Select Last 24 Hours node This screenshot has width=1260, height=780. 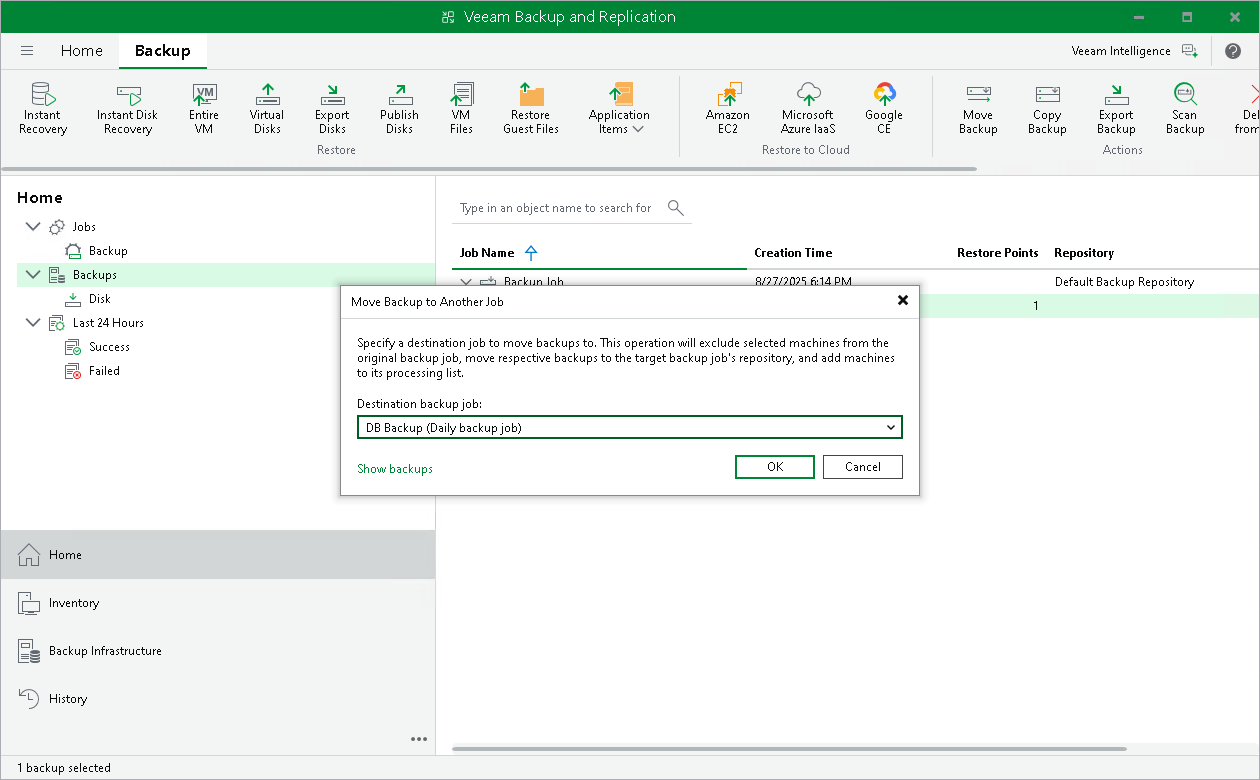tap(108, 323)
